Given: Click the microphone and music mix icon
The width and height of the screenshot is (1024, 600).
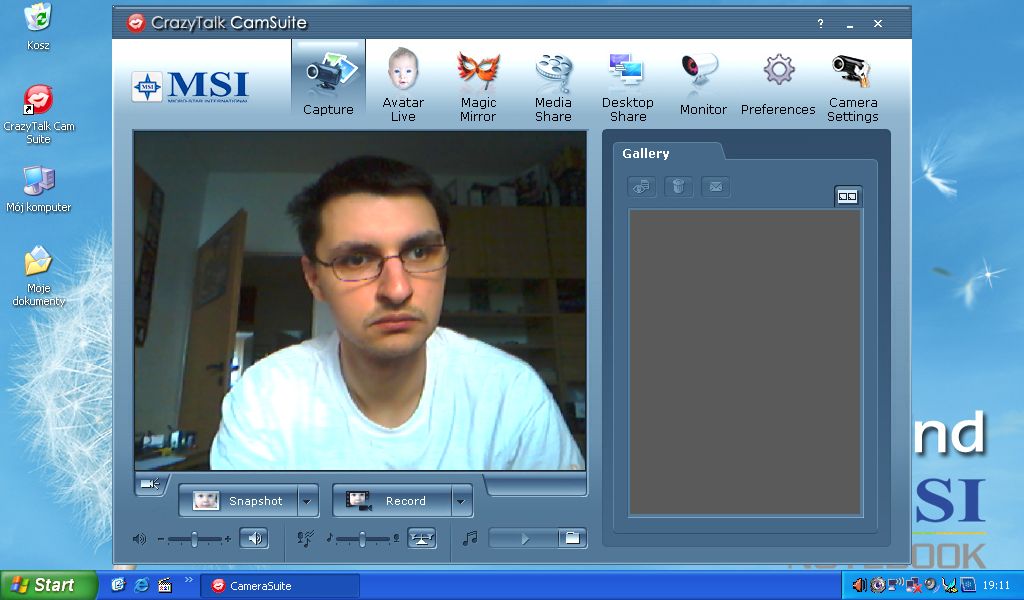Looking at the screenshot, I should tap(305, 538).
